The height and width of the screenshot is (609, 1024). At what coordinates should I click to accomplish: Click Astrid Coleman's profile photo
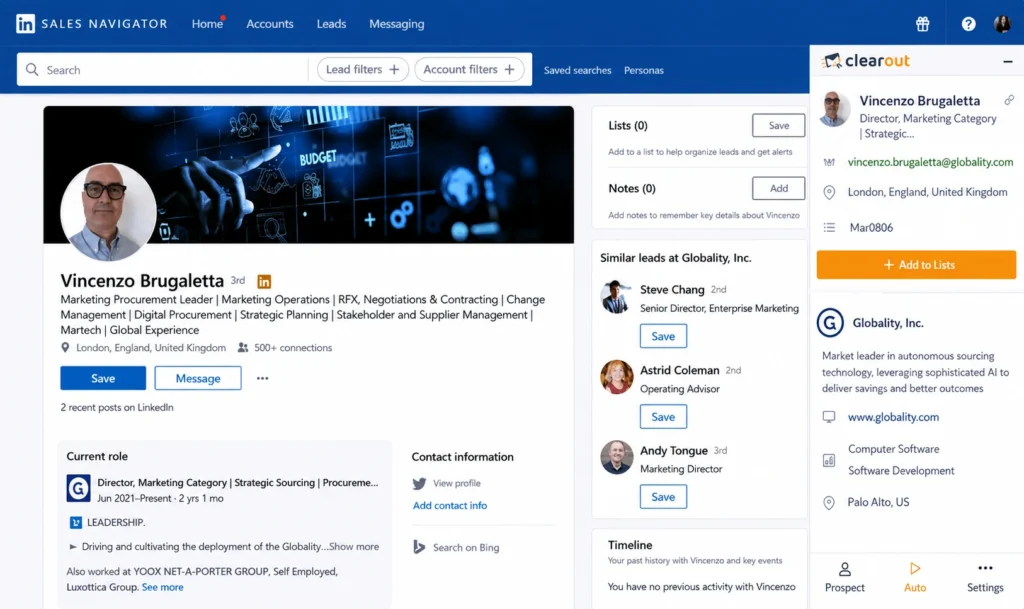point(616,377)
